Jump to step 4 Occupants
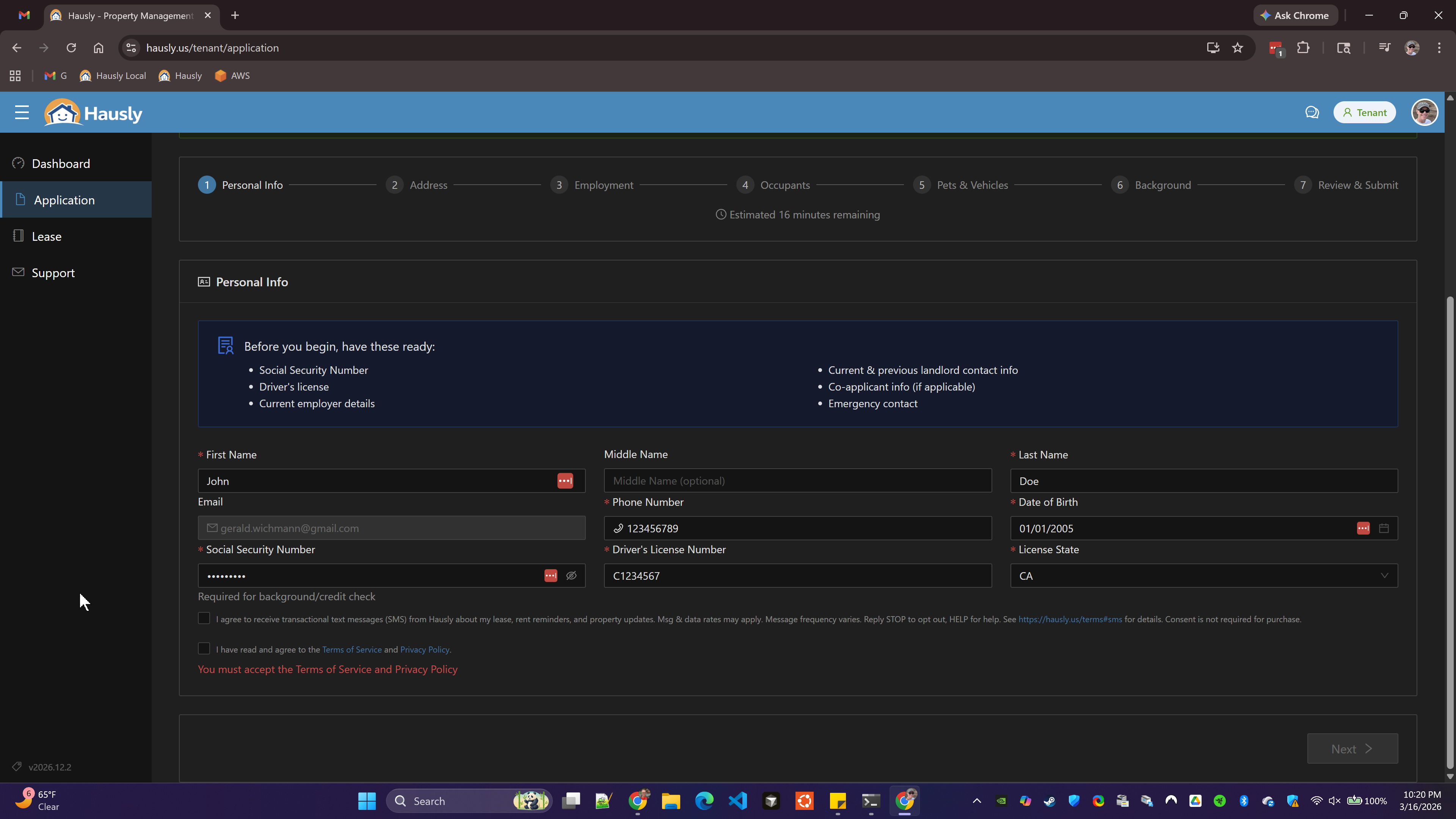 click(x=773, y=185)
